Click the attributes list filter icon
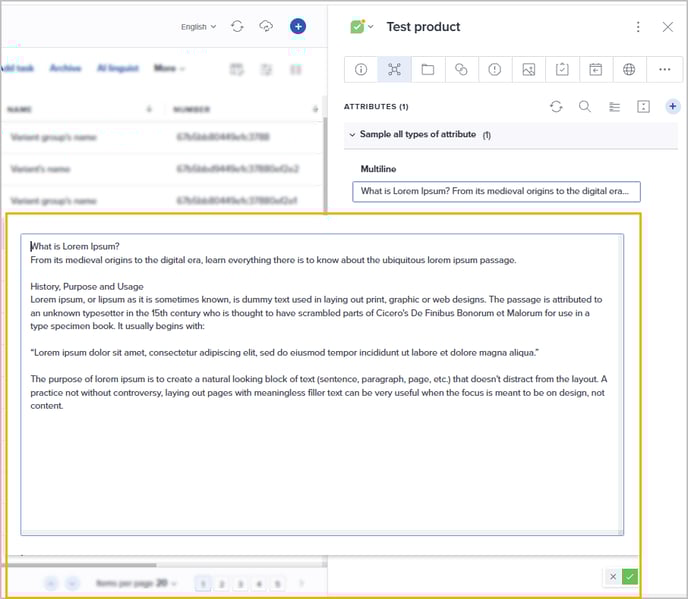 [614, 107]
